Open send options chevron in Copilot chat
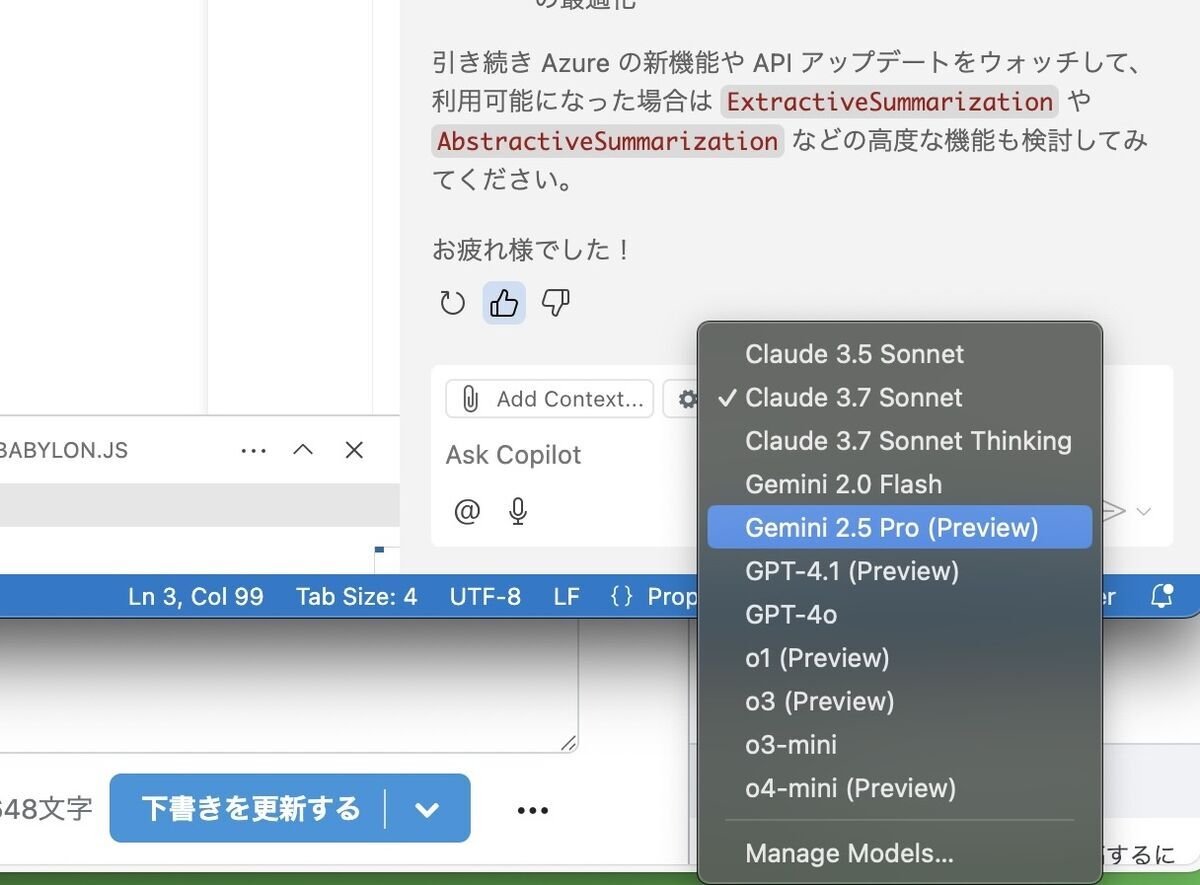This screenshot has height=885, width=1200. pos(1143,512)
